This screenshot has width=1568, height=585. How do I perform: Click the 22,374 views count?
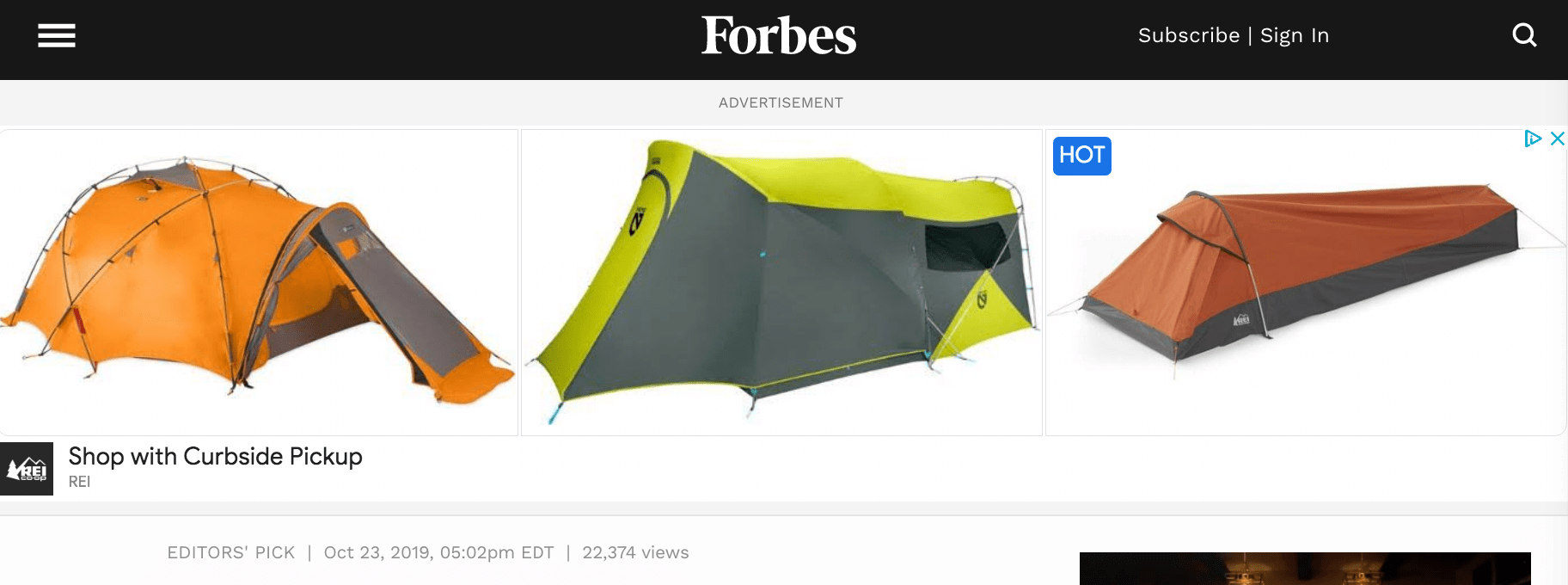(x=635, y=552)
